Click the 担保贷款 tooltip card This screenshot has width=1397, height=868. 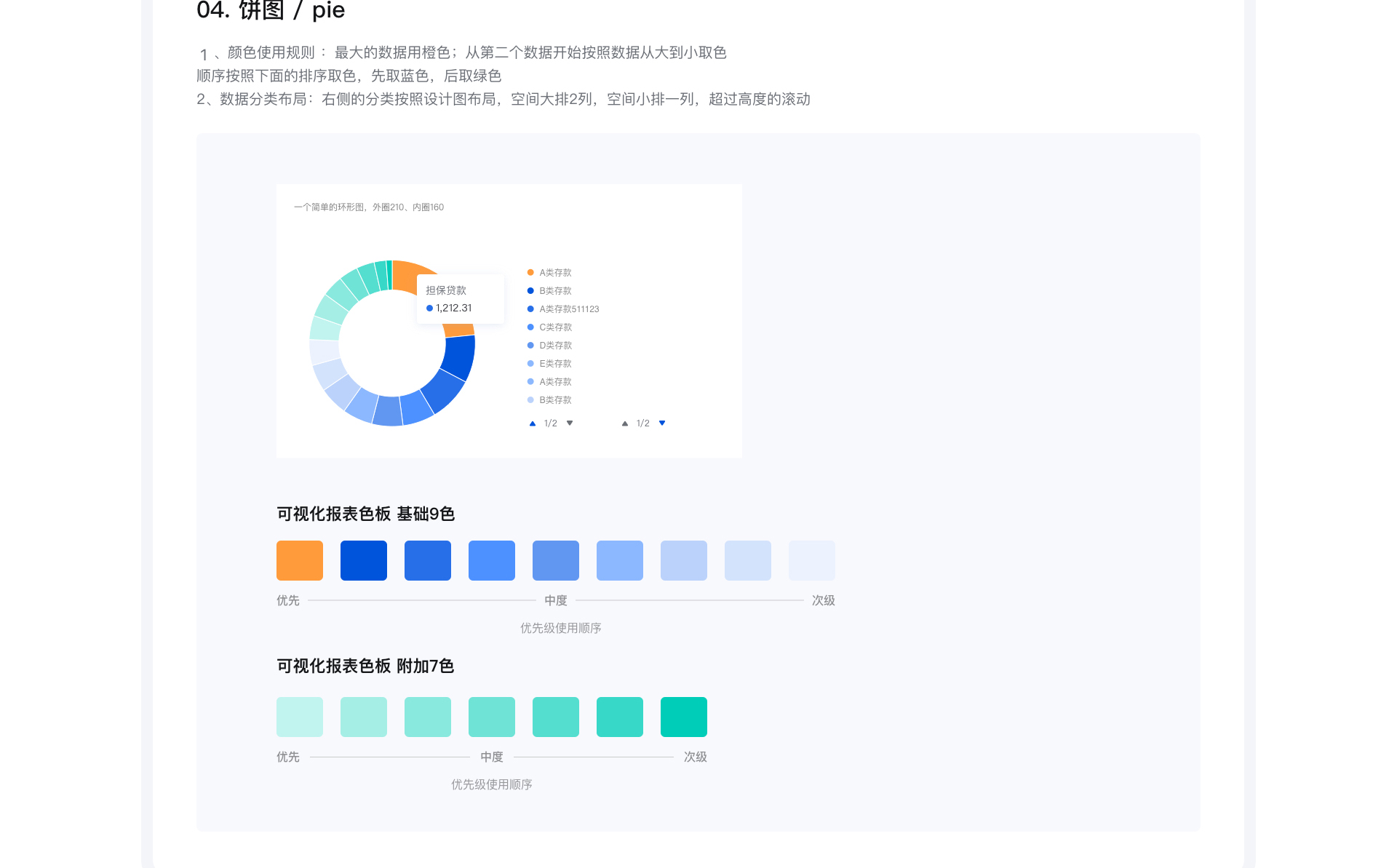[x=461, y=299]
